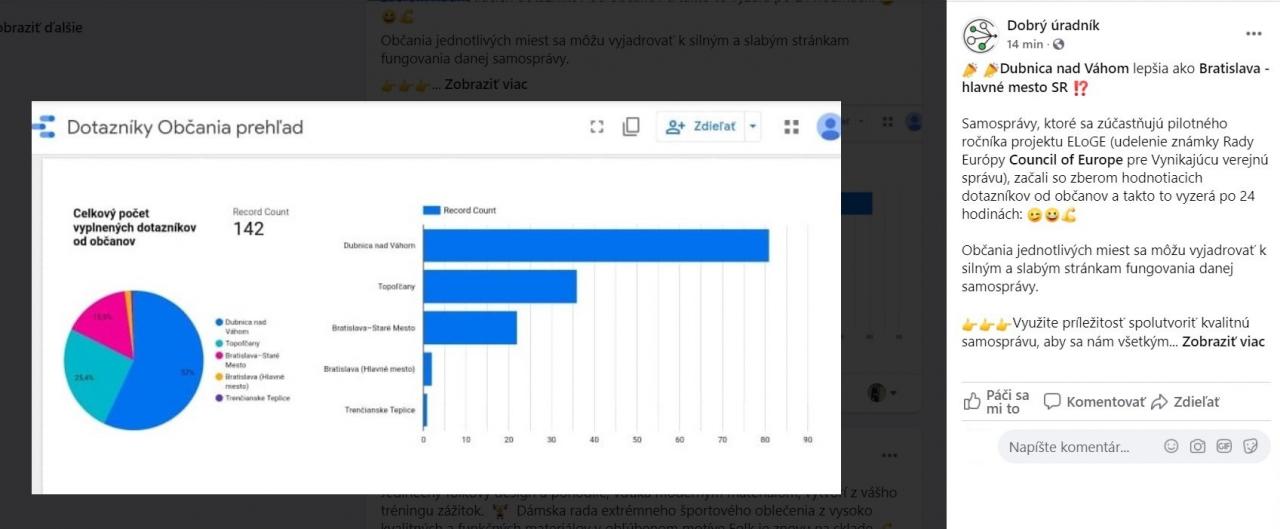1280x529 pixels.
Task: Attach a photo via the camera icon
Action: (x=1197, y=447)
